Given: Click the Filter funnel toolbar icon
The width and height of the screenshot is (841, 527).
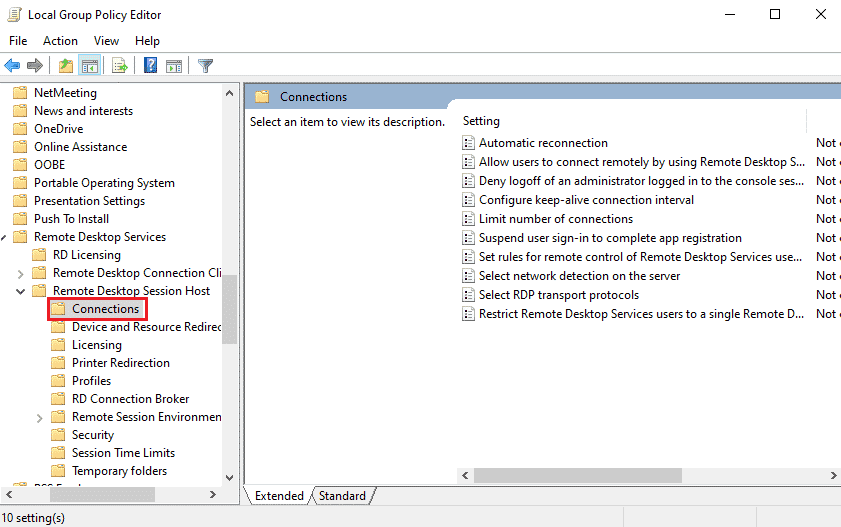Looking at the screenshot, I should tap(205, 66).
